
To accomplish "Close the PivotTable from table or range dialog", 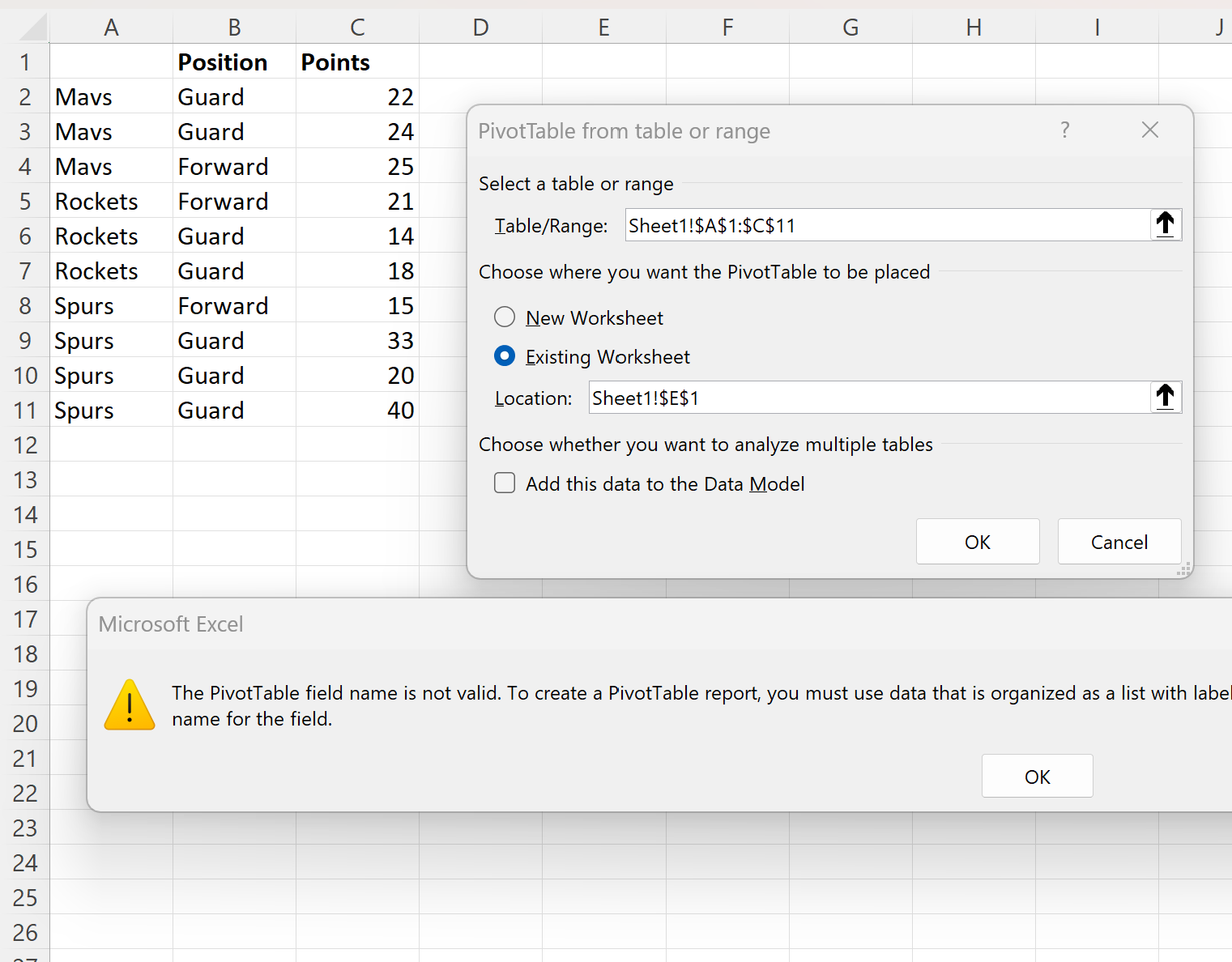I will [x=1149, y=130].
